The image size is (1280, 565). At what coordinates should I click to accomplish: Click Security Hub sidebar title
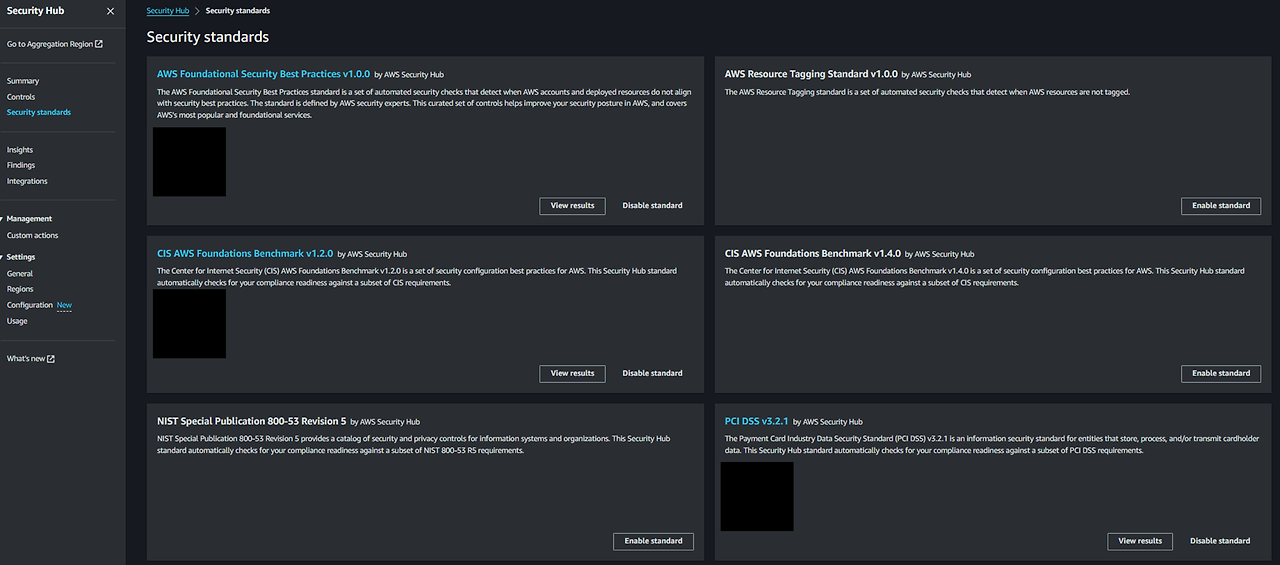tap(35, 11)
